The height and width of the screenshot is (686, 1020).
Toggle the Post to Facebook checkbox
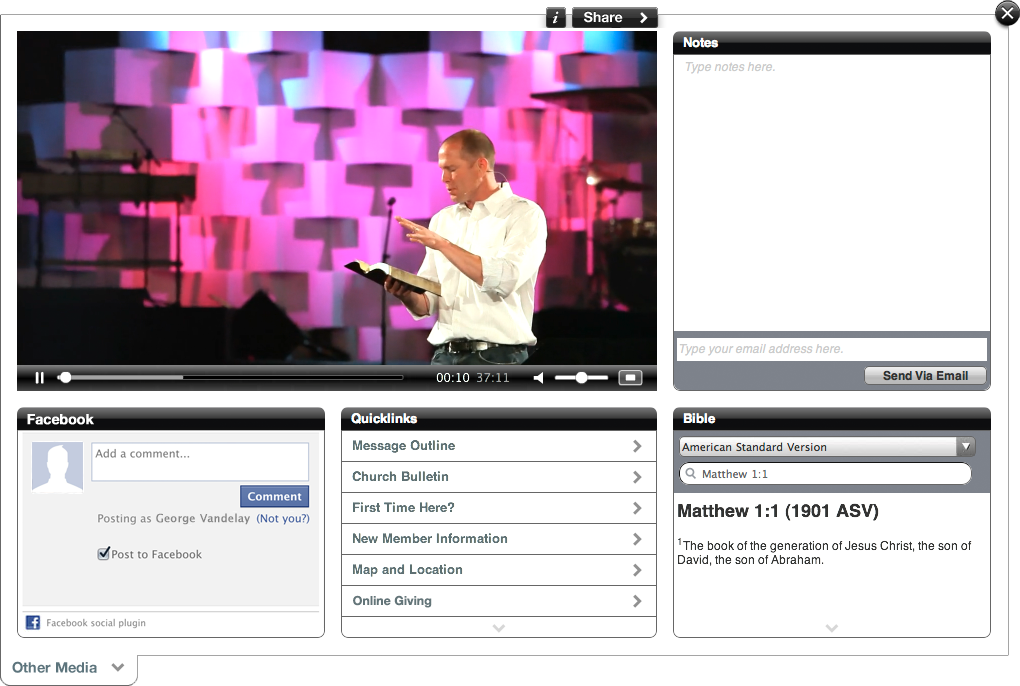(103, 553)
